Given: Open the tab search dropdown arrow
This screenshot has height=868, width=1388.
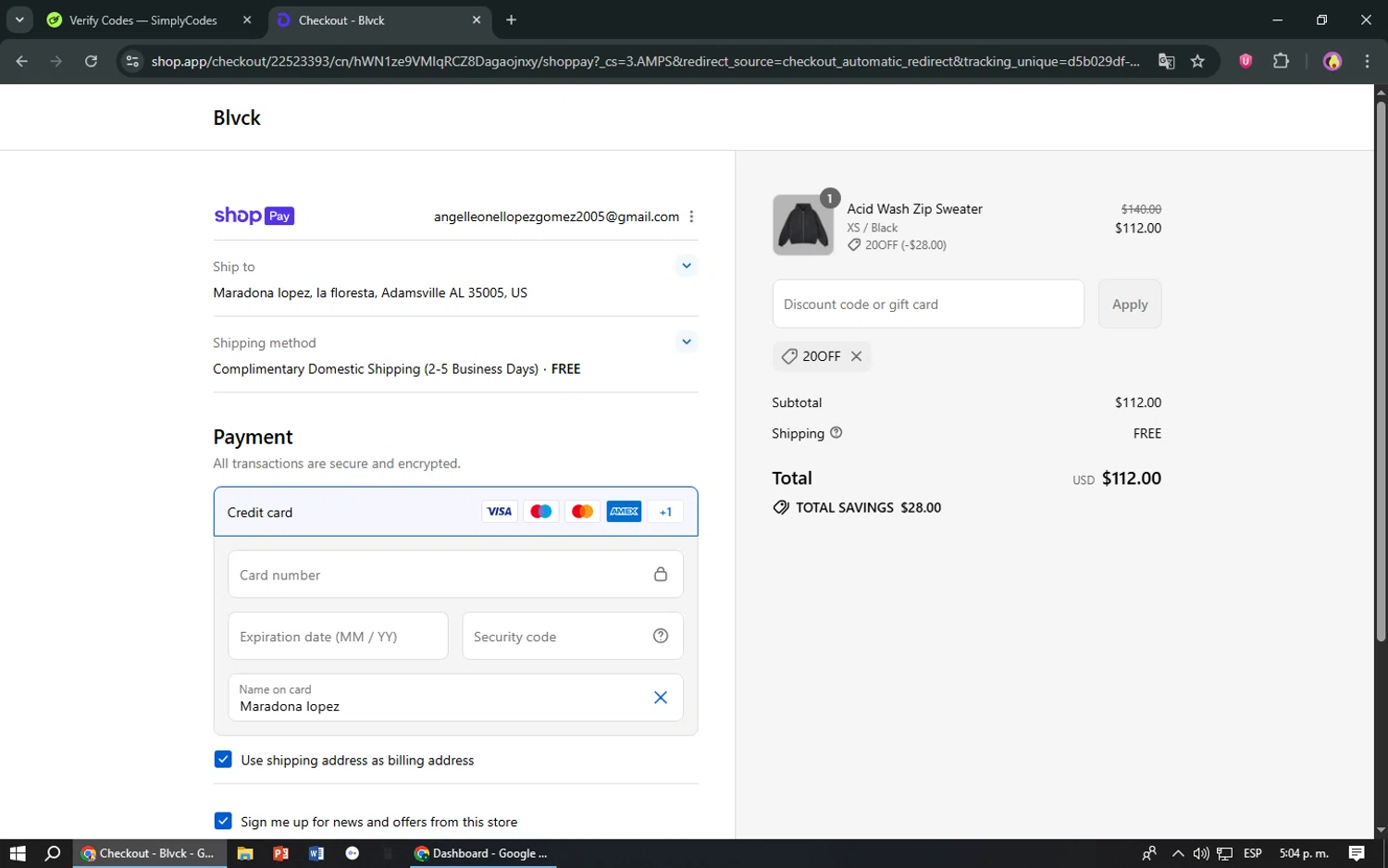Looking at the screenshot, I should pos(19,19).
